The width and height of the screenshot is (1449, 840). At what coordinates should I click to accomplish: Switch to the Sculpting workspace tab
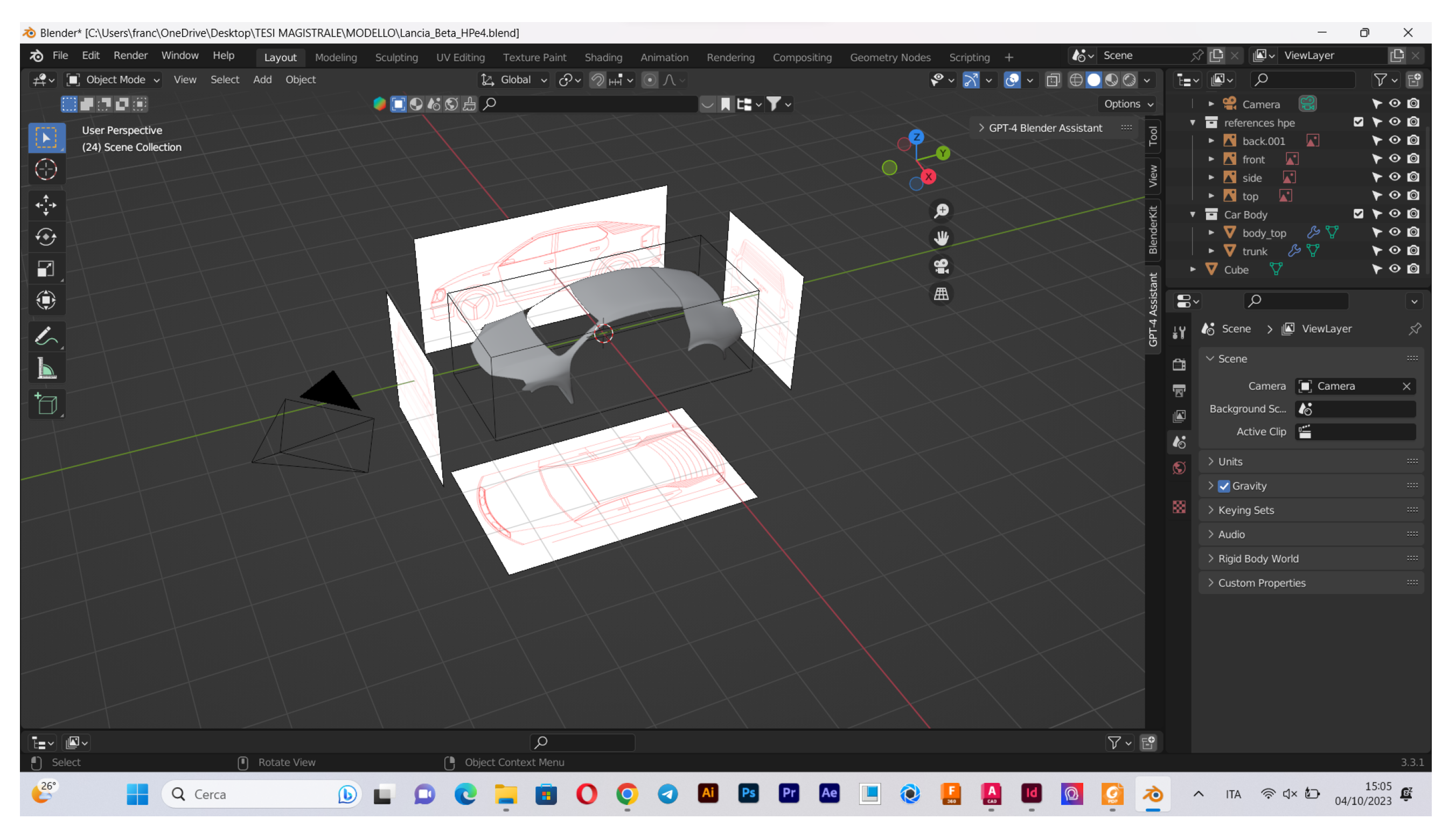(x=396, y=58)
